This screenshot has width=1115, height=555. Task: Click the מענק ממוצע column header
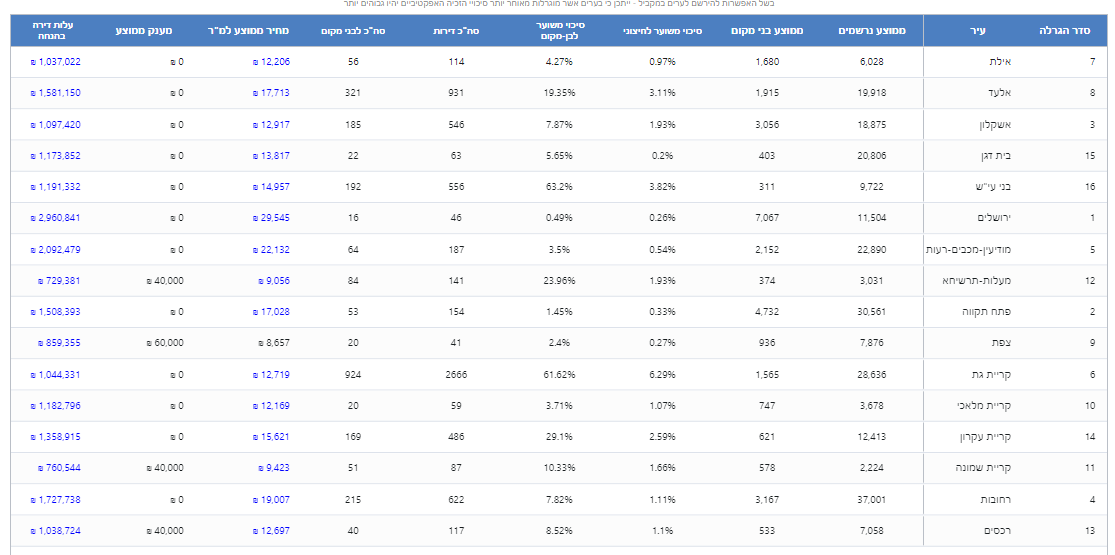coord(144,32)
